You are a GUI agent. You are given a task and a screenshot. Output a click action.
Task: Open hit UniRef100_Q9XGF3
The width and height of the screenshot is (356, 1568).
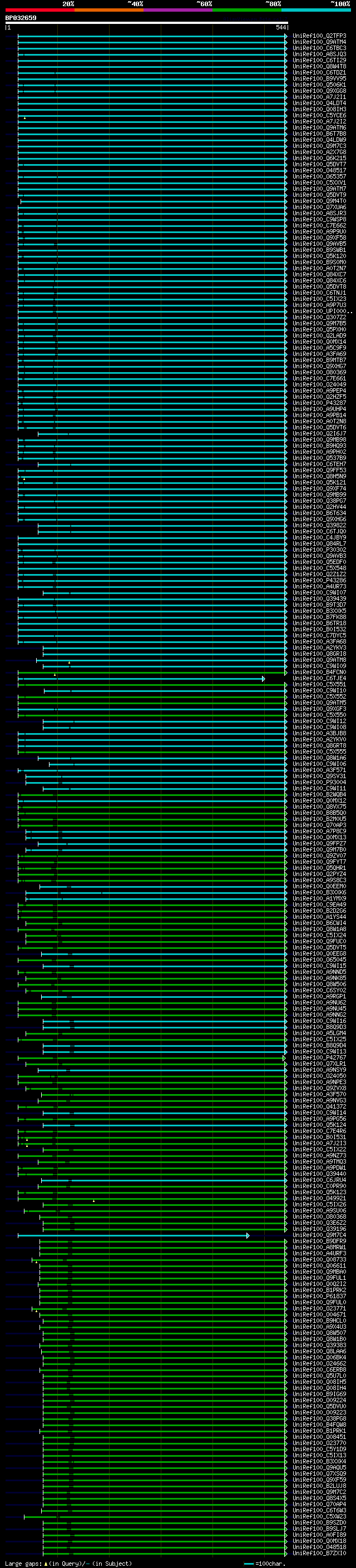(319, 709)
